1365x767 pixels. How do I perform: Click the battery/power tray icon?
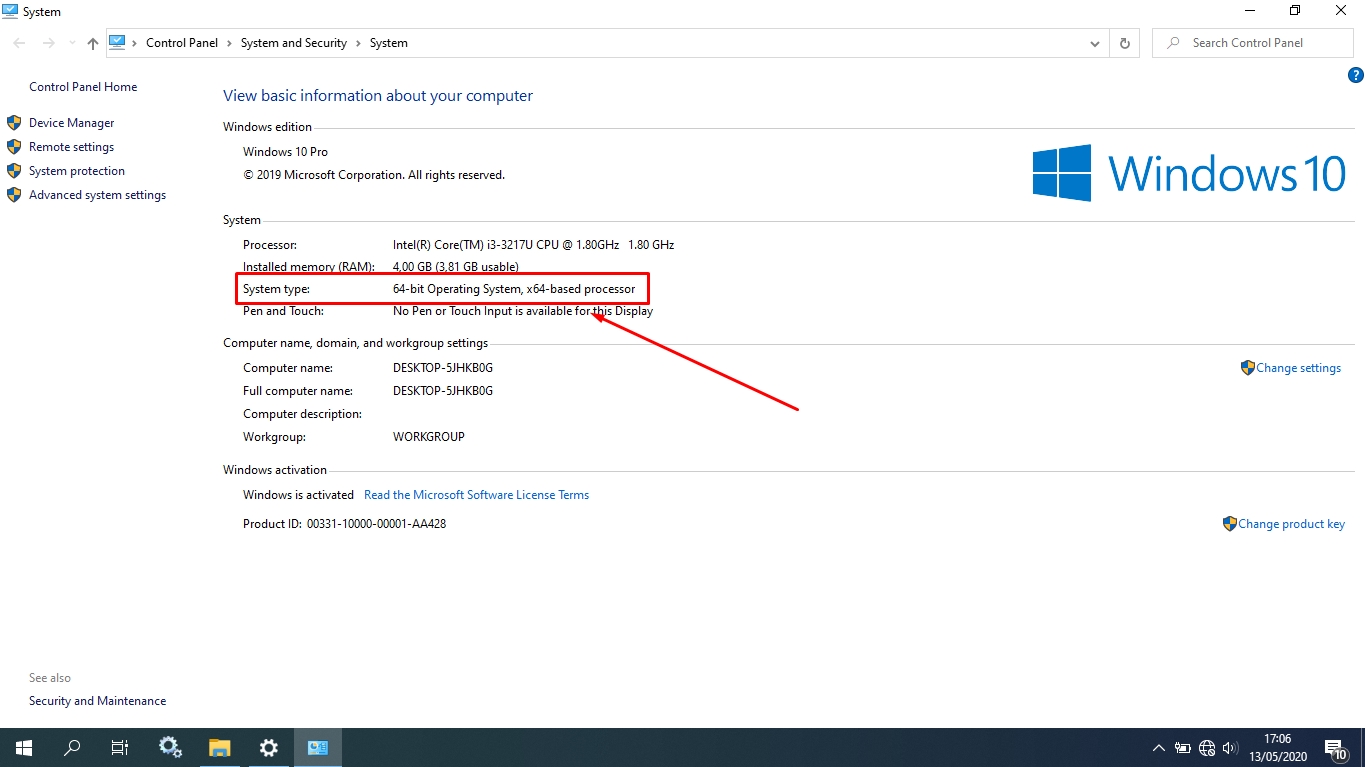[1183, 748]
